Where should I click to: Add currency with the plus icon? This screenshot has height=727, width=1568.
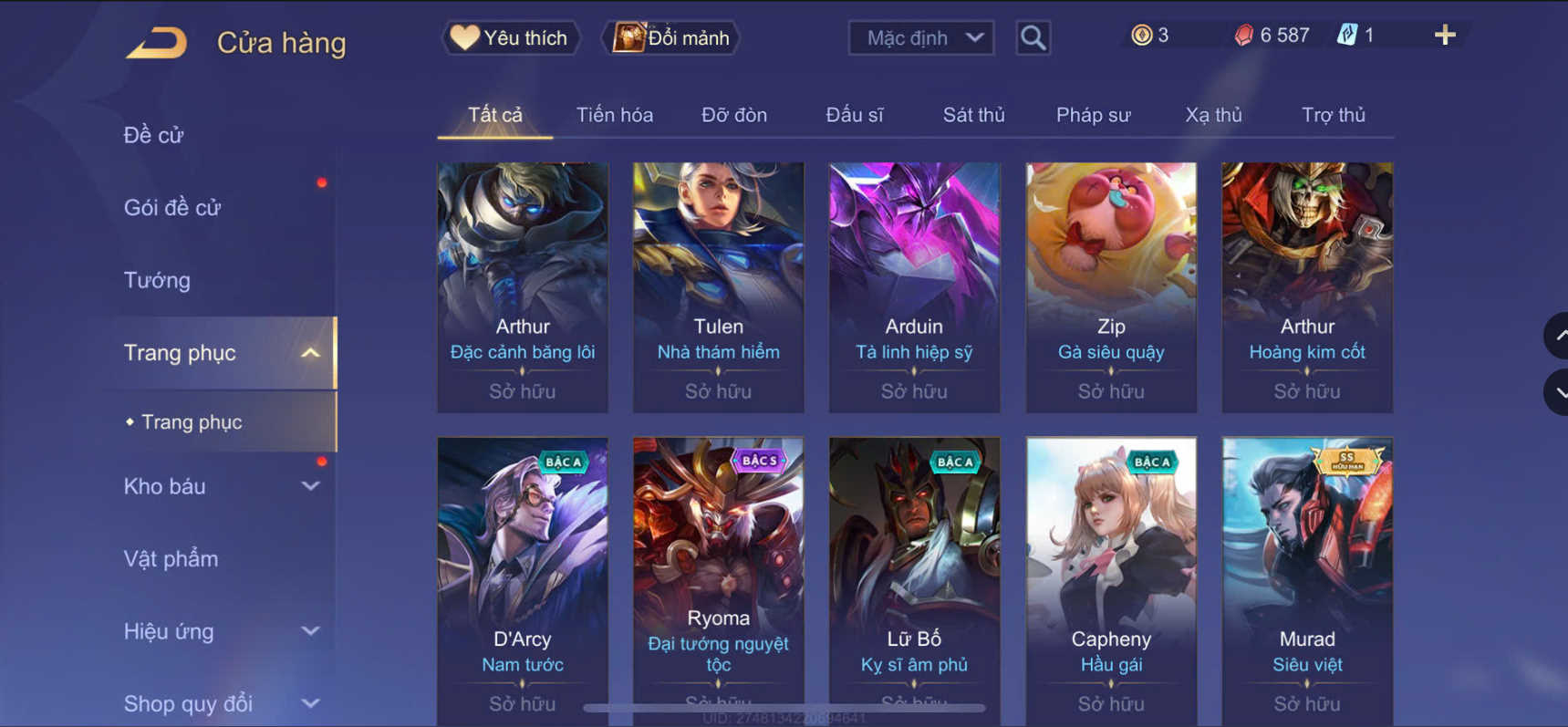pos(1445,36)
